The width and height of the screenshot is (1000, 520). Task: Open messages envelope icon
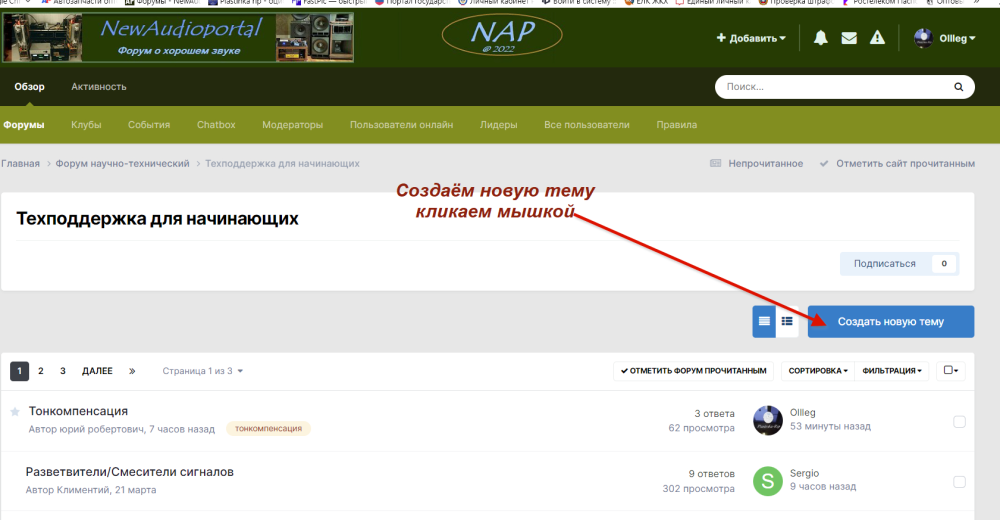(x=849, y=38)
